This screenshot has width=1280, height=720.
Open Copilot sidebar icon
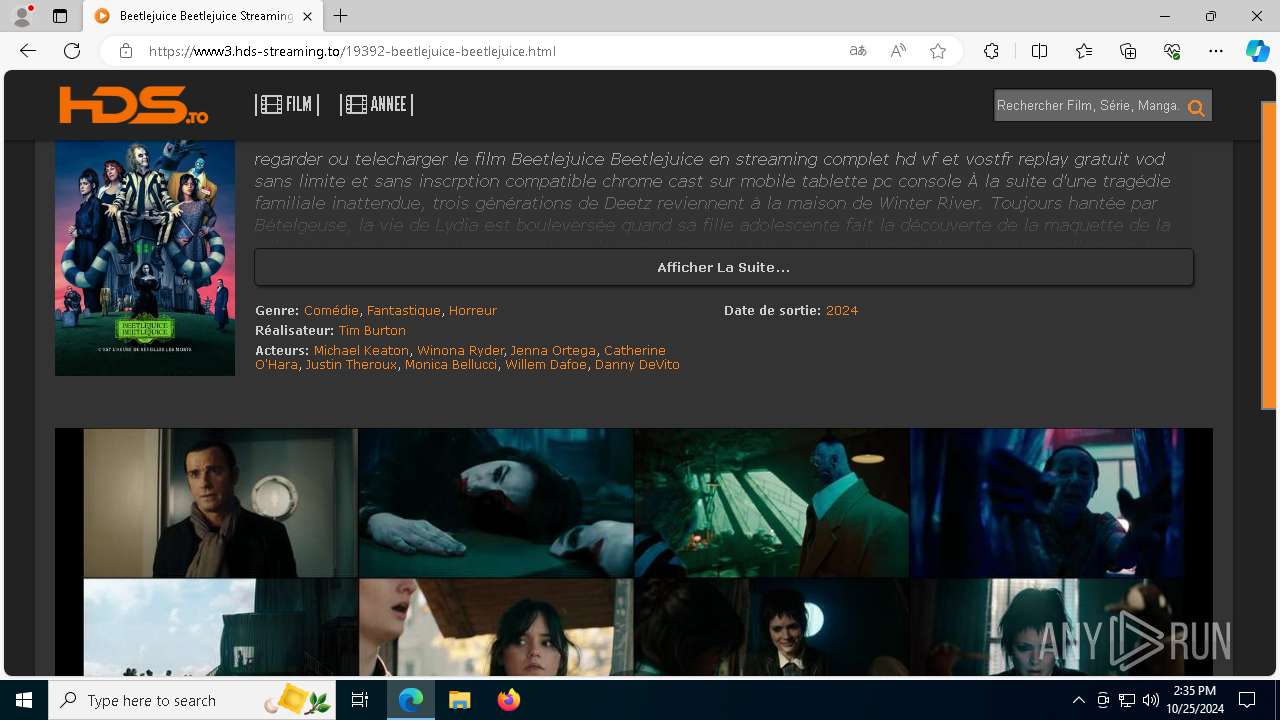(x=1257, y=51)
